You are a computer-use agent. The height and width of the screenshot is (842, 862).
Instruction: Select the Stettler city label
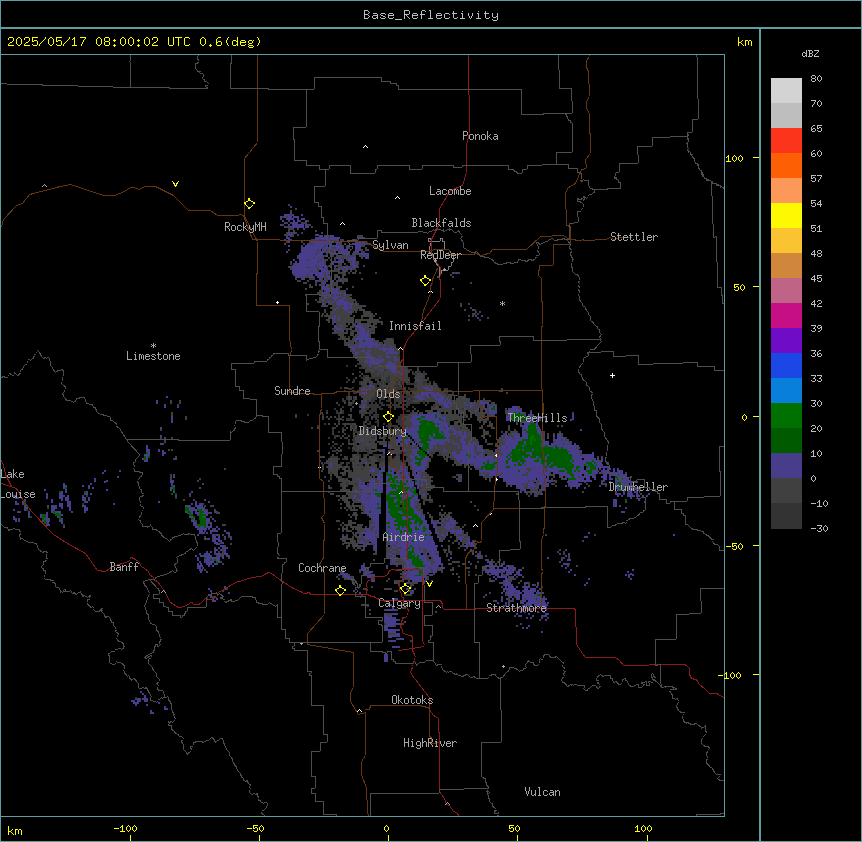(x=634, y=237)
